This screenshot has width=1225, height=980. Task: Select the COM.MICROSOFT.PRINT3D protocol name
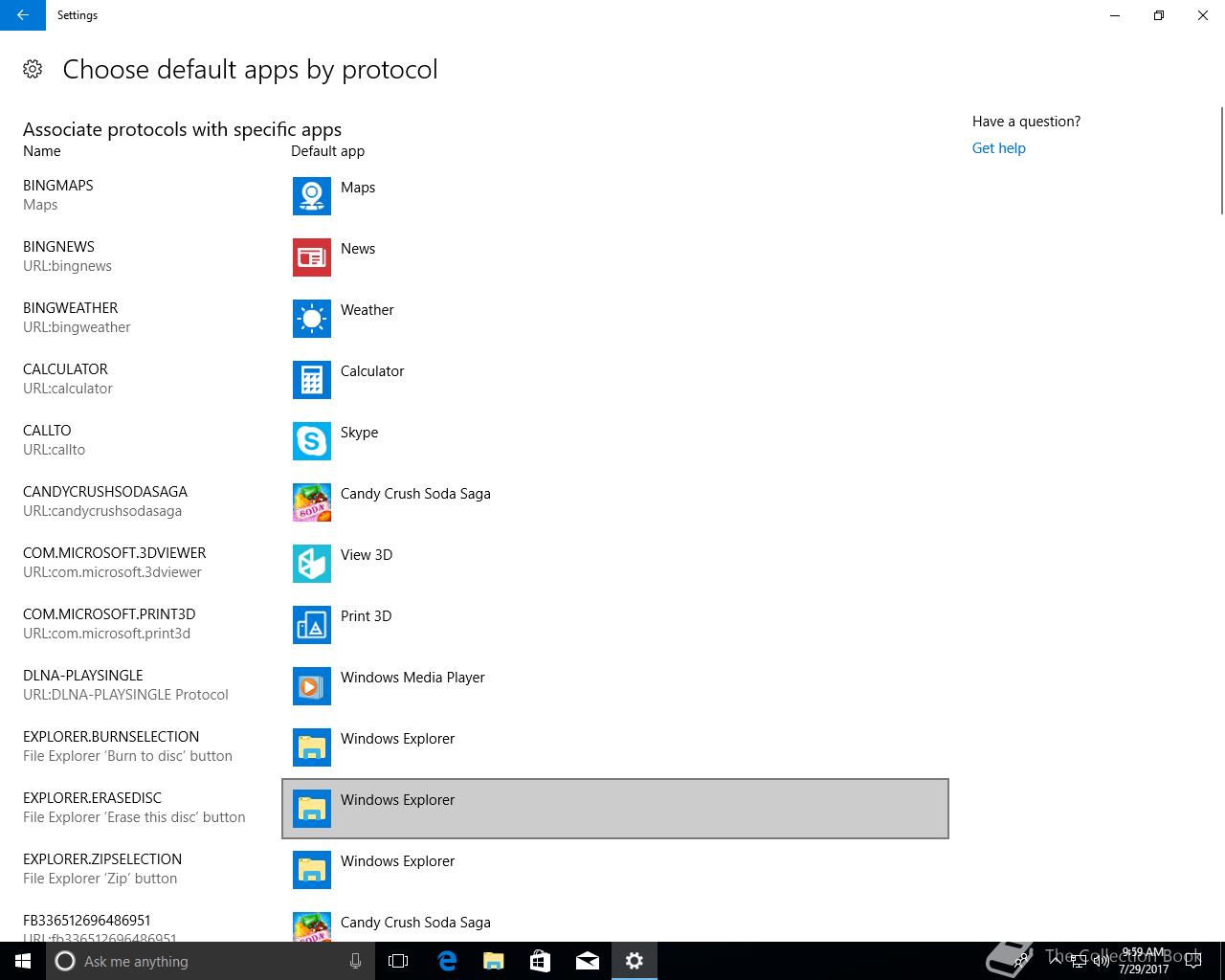point(109,614)
